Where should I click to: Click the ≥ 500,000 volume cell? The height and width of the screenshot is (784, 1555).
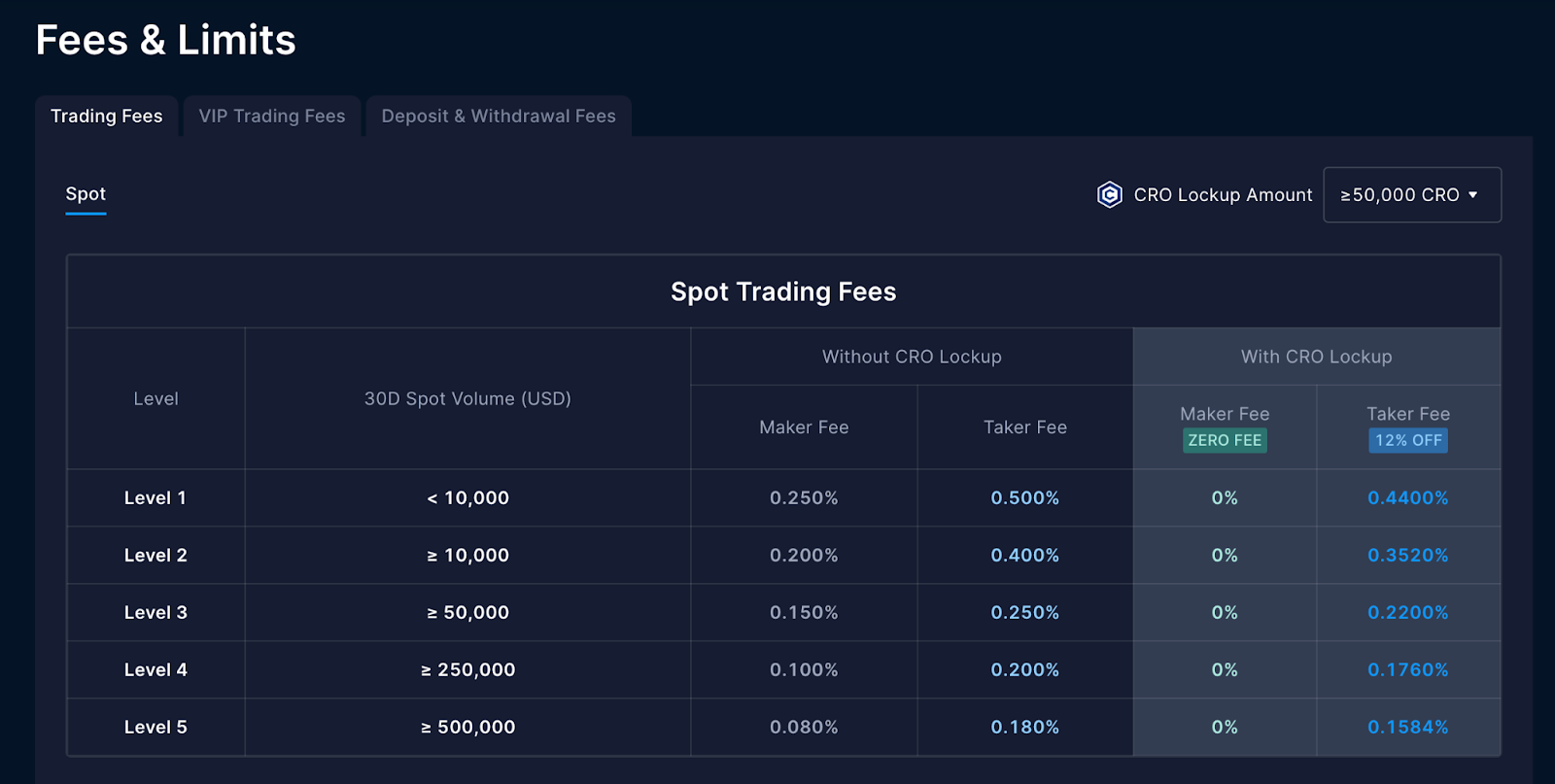467,728
